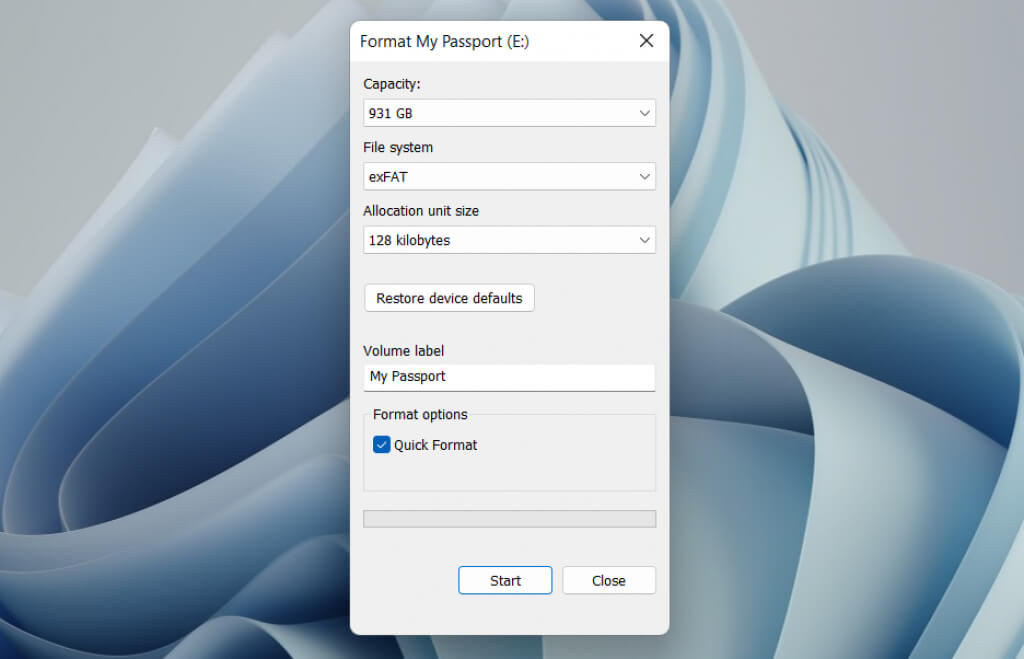Click the Start button
The width and height of the screenshot is (1024, 659).
click(x=505, y=580)
